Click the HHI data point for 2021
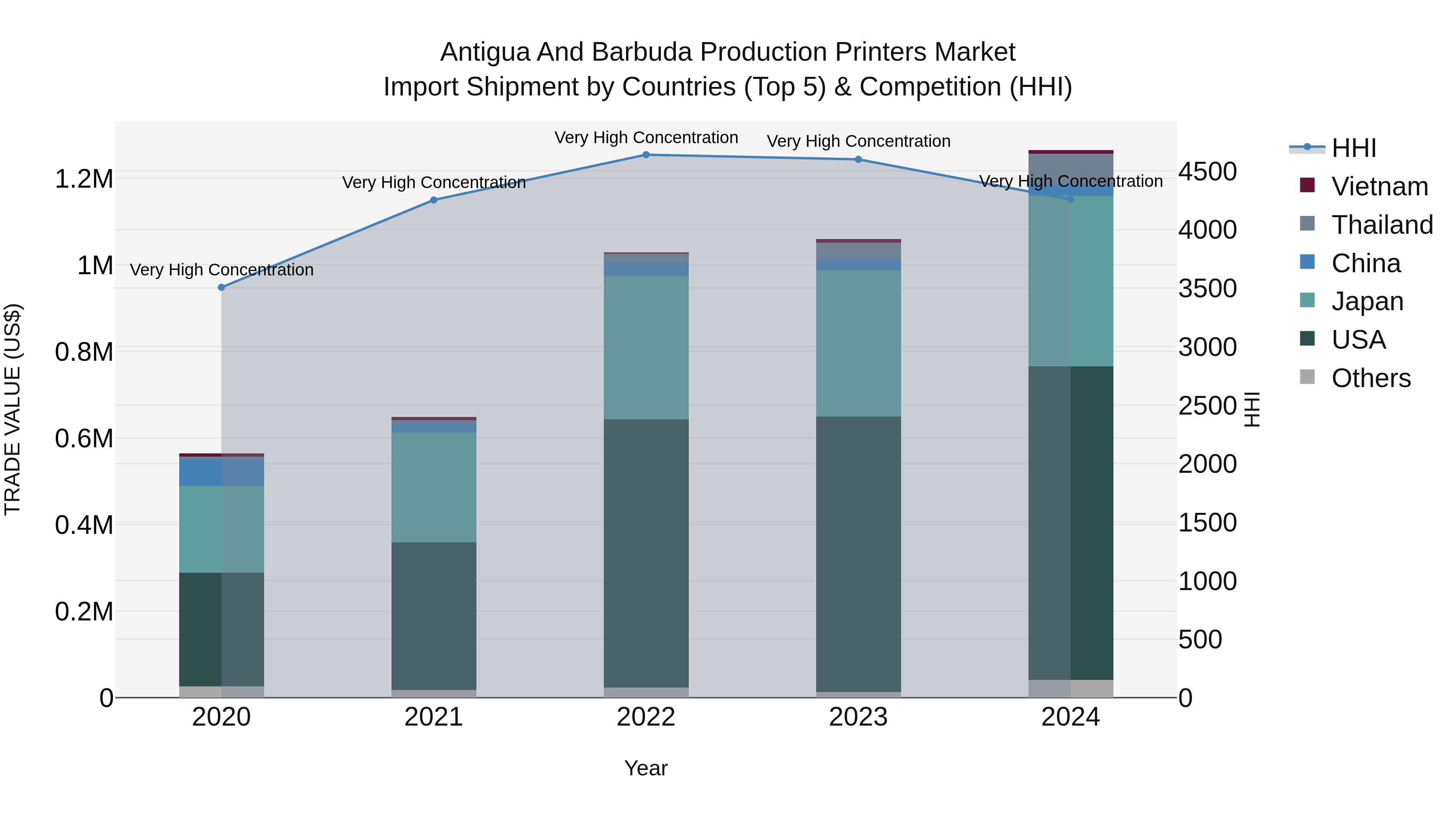Screen dimensions: 1456x819 (x=434, y=200)
